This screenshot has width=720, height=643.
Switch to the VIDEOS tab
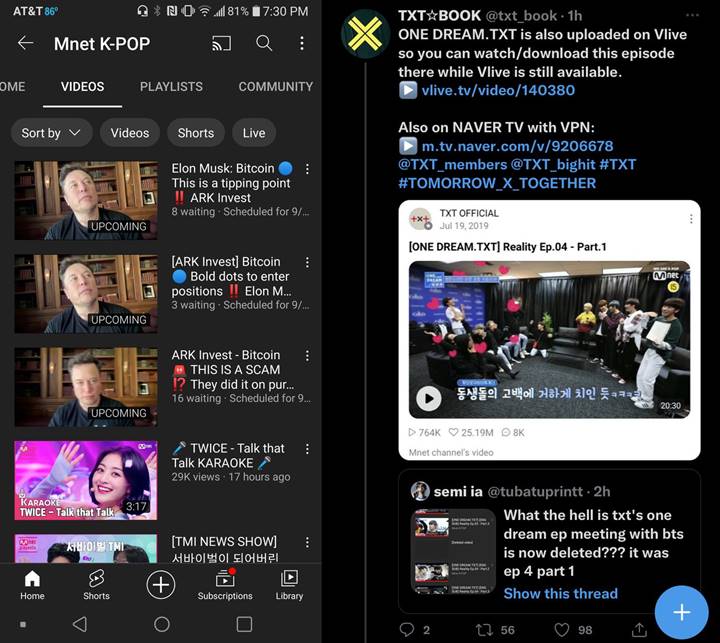tap(83, 87)
